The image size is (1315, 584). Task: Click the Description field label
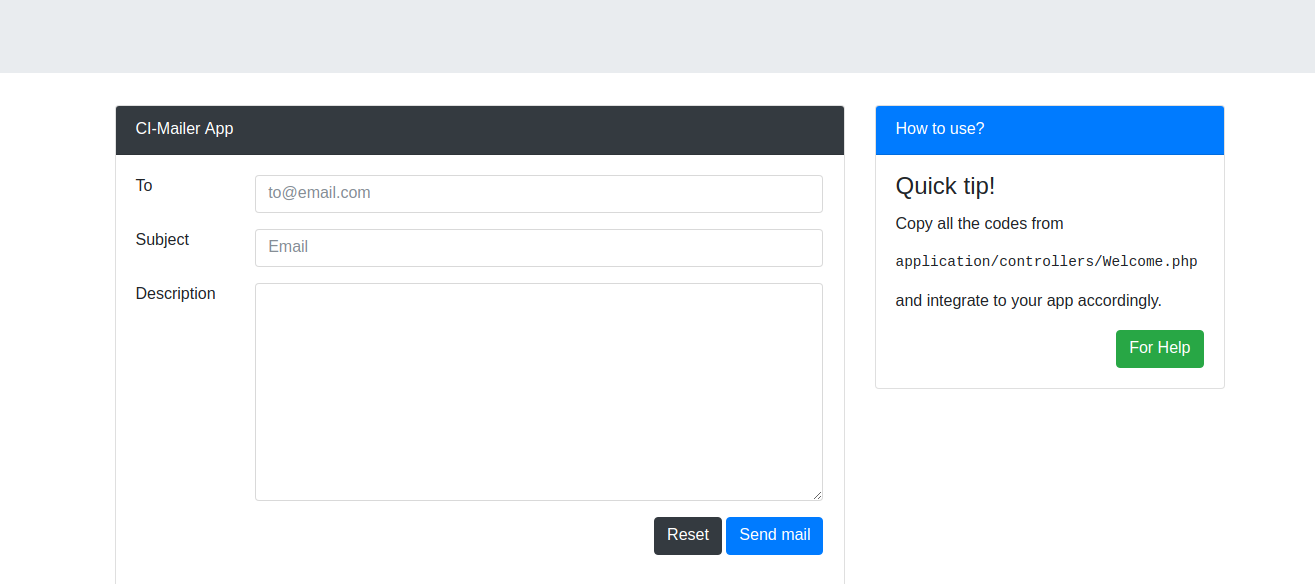coord(176,294)
